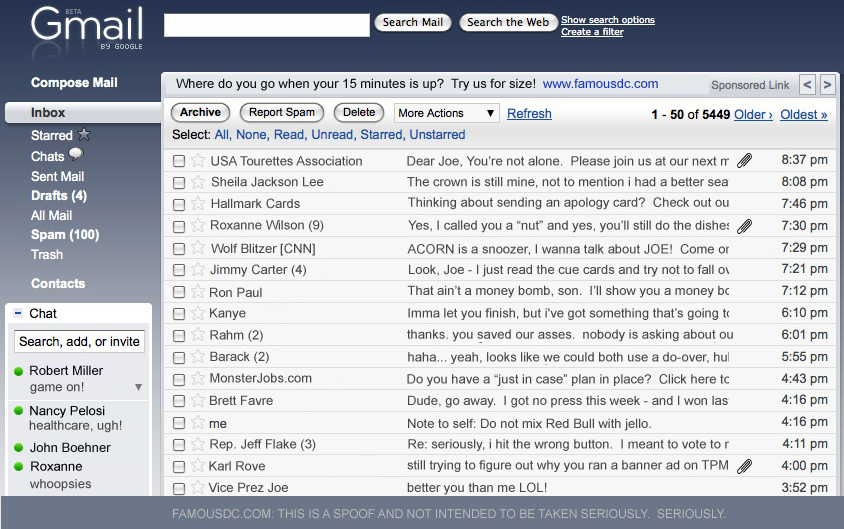Open the Trash folder
This screenshot has height=529, width=844.
(47, 255)
